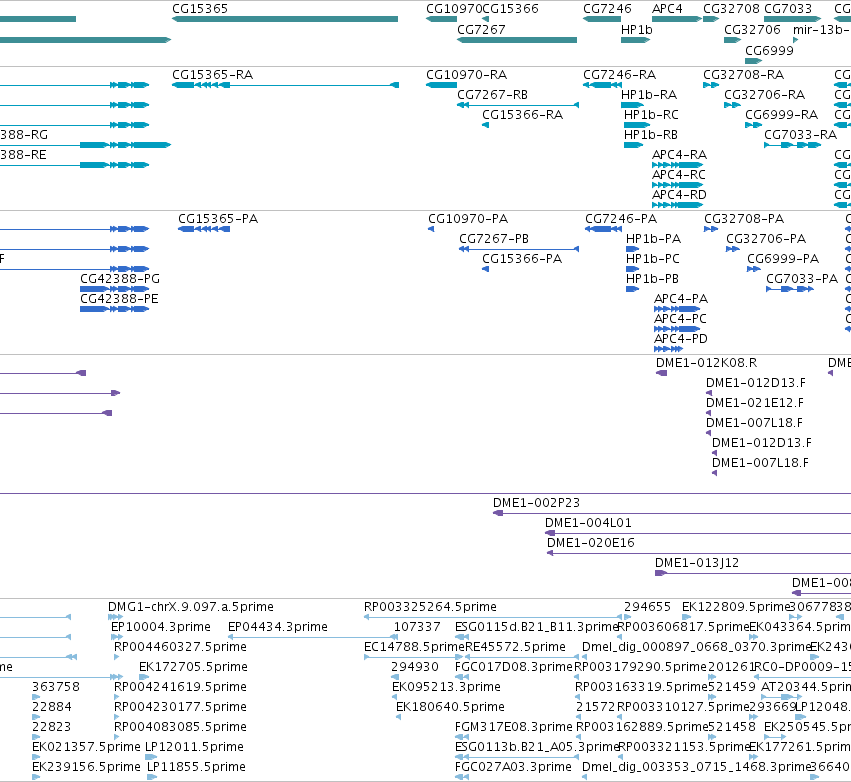
Task: Open the APC4-PD protein feature
Action: pyautogui.click(x=668, y=349)
